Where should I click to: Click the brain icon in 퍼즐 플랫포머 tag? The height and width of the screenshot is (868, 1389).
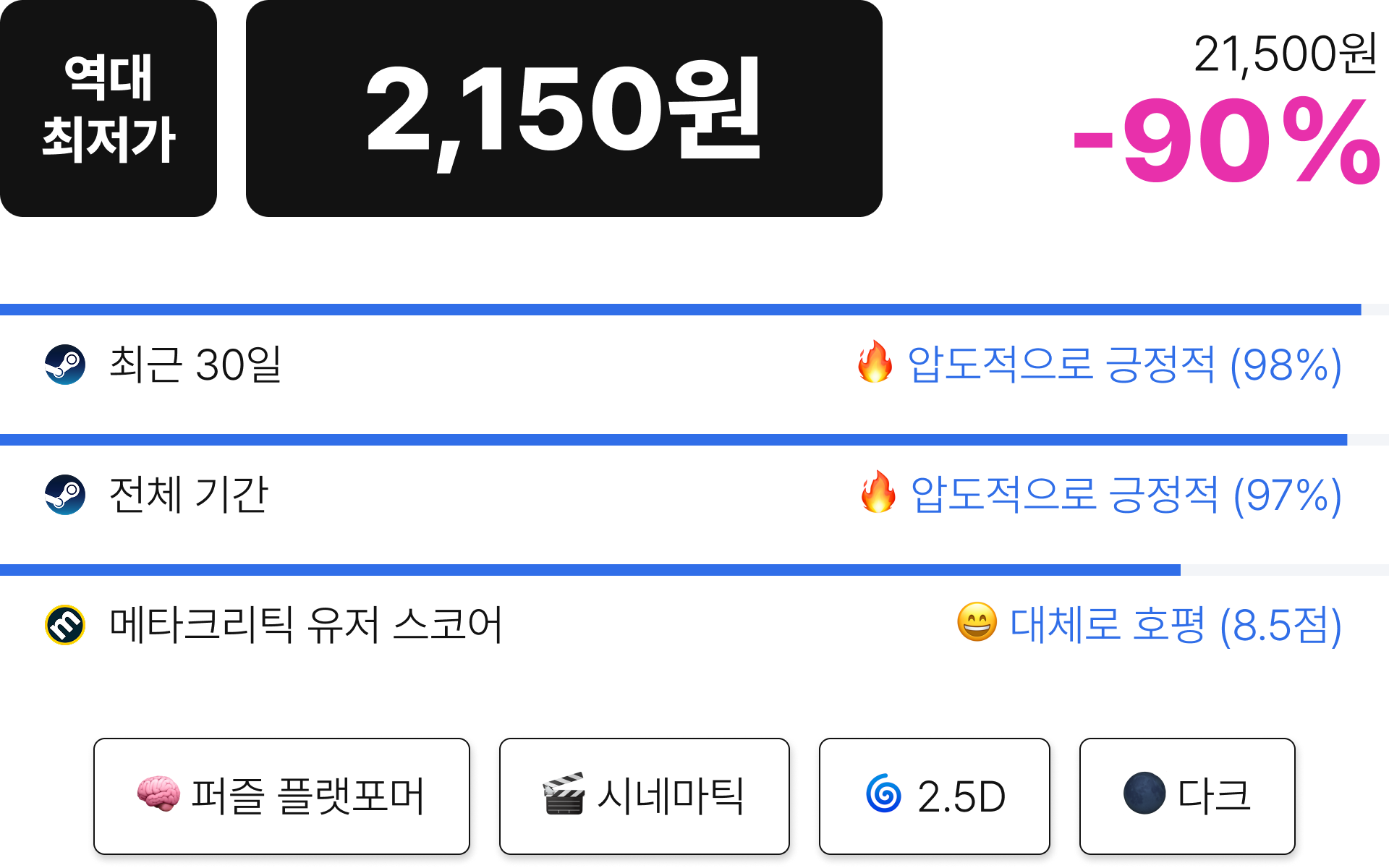158,793
